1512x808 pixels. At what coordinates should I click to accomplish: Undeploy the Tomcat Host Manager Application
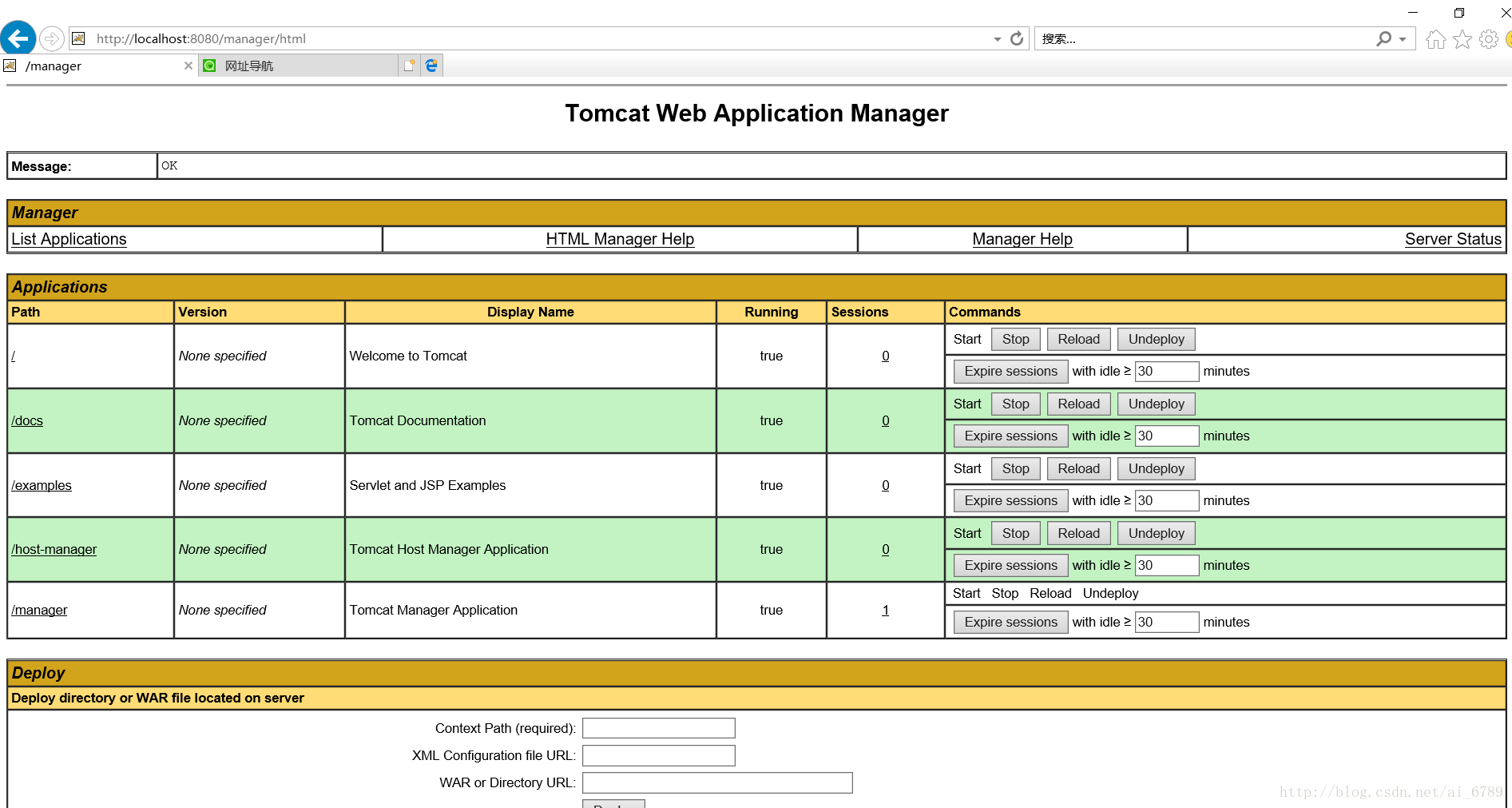1156,533
